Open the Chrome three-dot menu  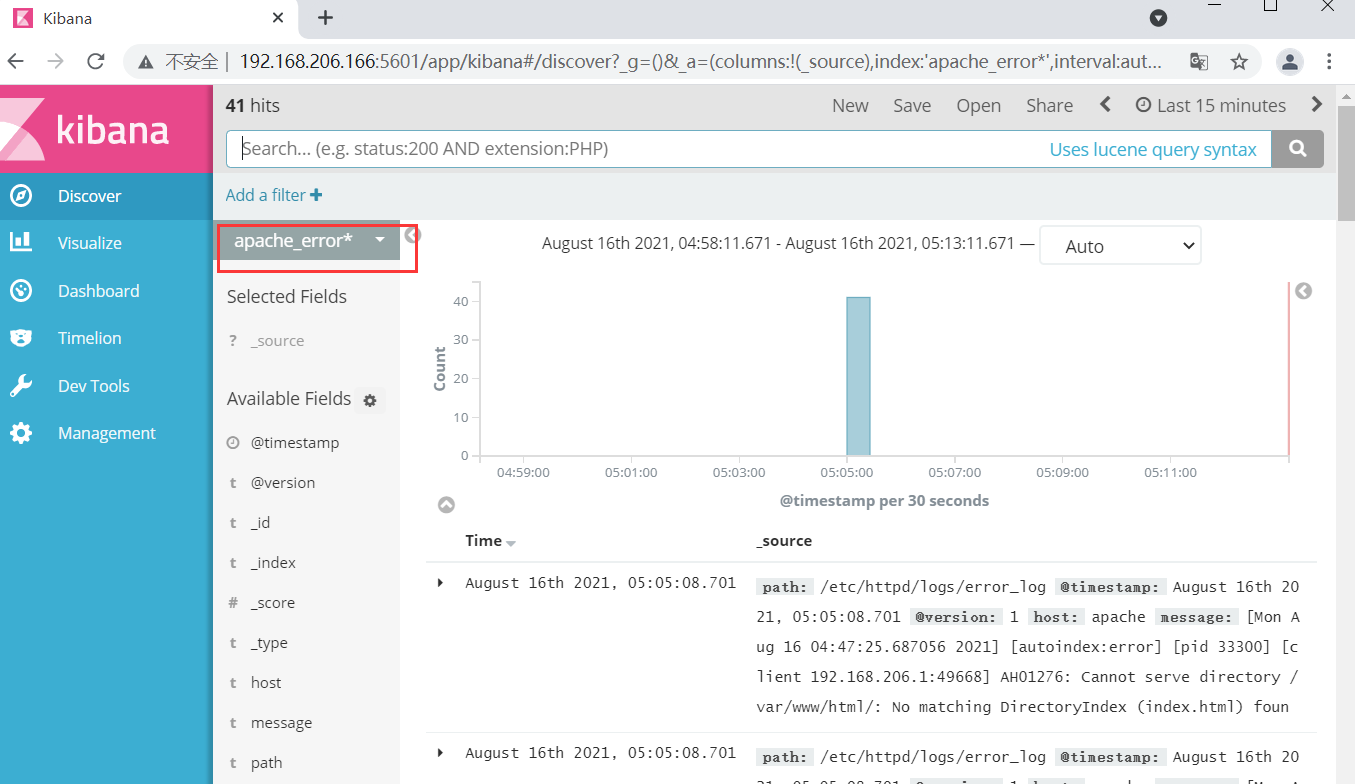[x=1329, y=62]
